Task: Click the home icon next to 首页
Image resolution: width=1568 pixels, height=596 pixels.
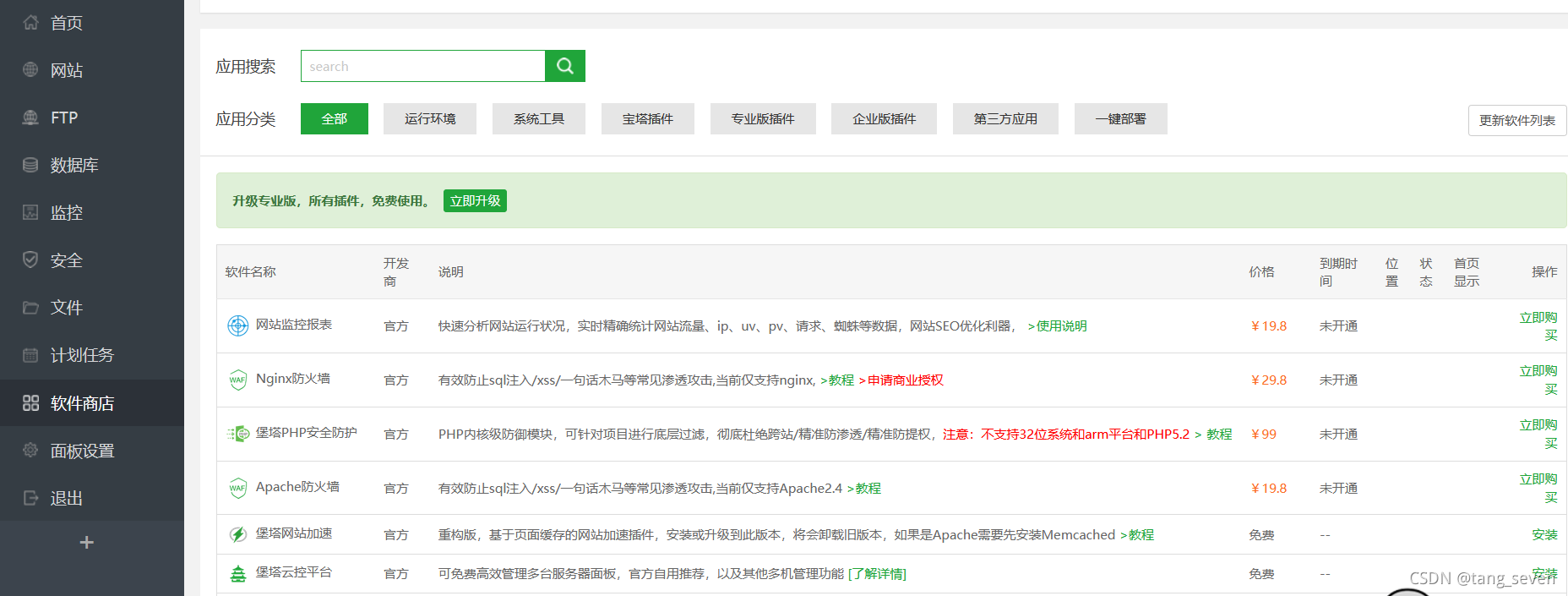Action: click(x=30, y=23)
